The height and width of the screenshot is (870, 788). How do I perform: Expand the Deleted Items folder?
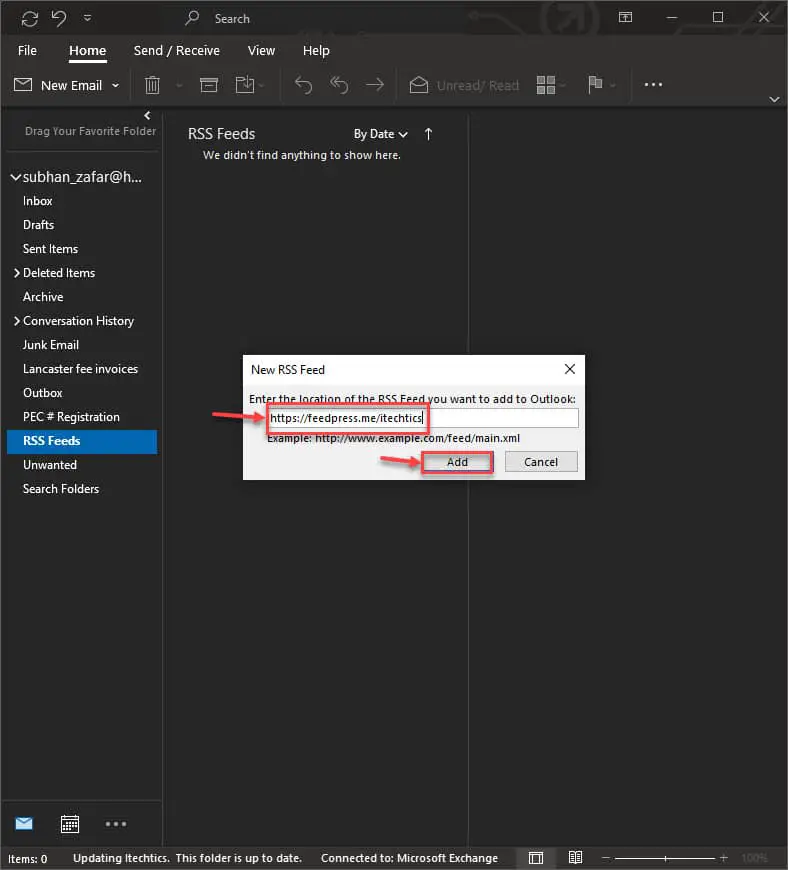(x=17, y=272)
